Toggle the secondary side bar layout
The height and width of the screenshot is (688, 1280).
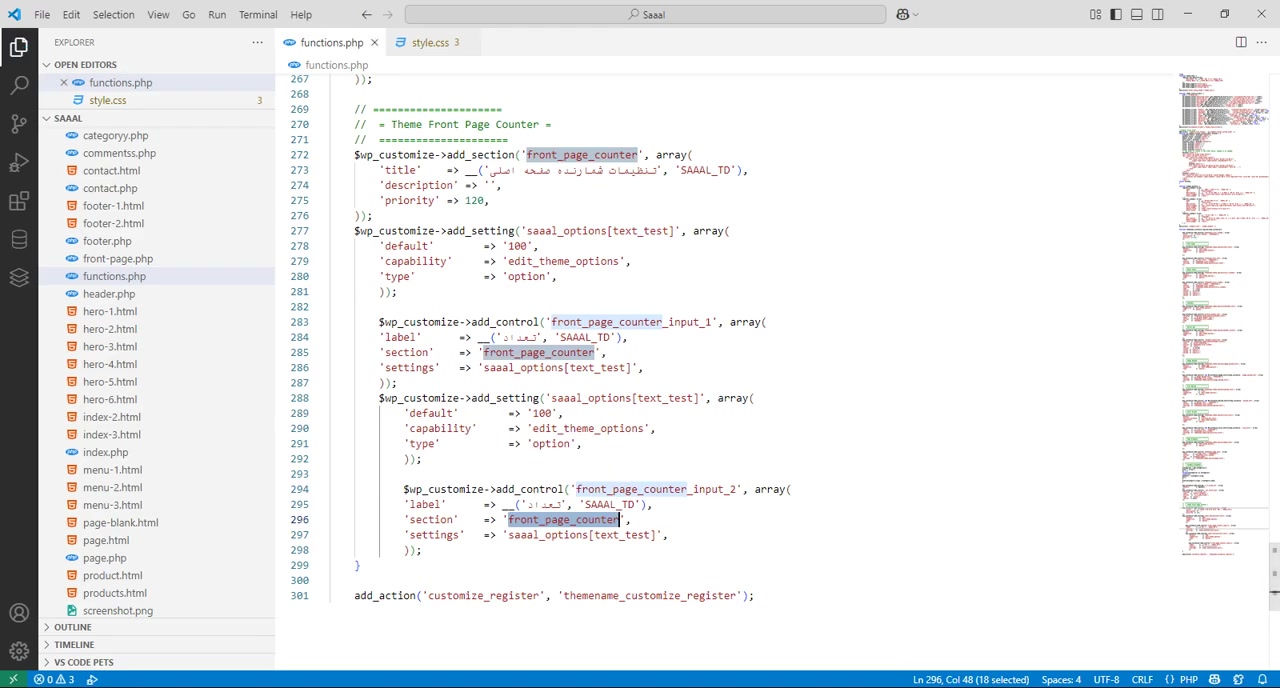[x=1157, y=14]
